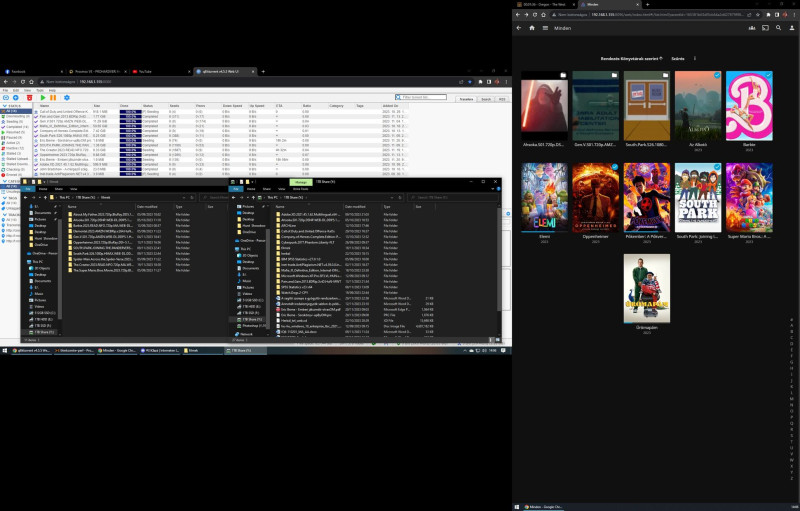Open the View ribbon tab in the Filmek Explorer window

(x=73, y=189)
